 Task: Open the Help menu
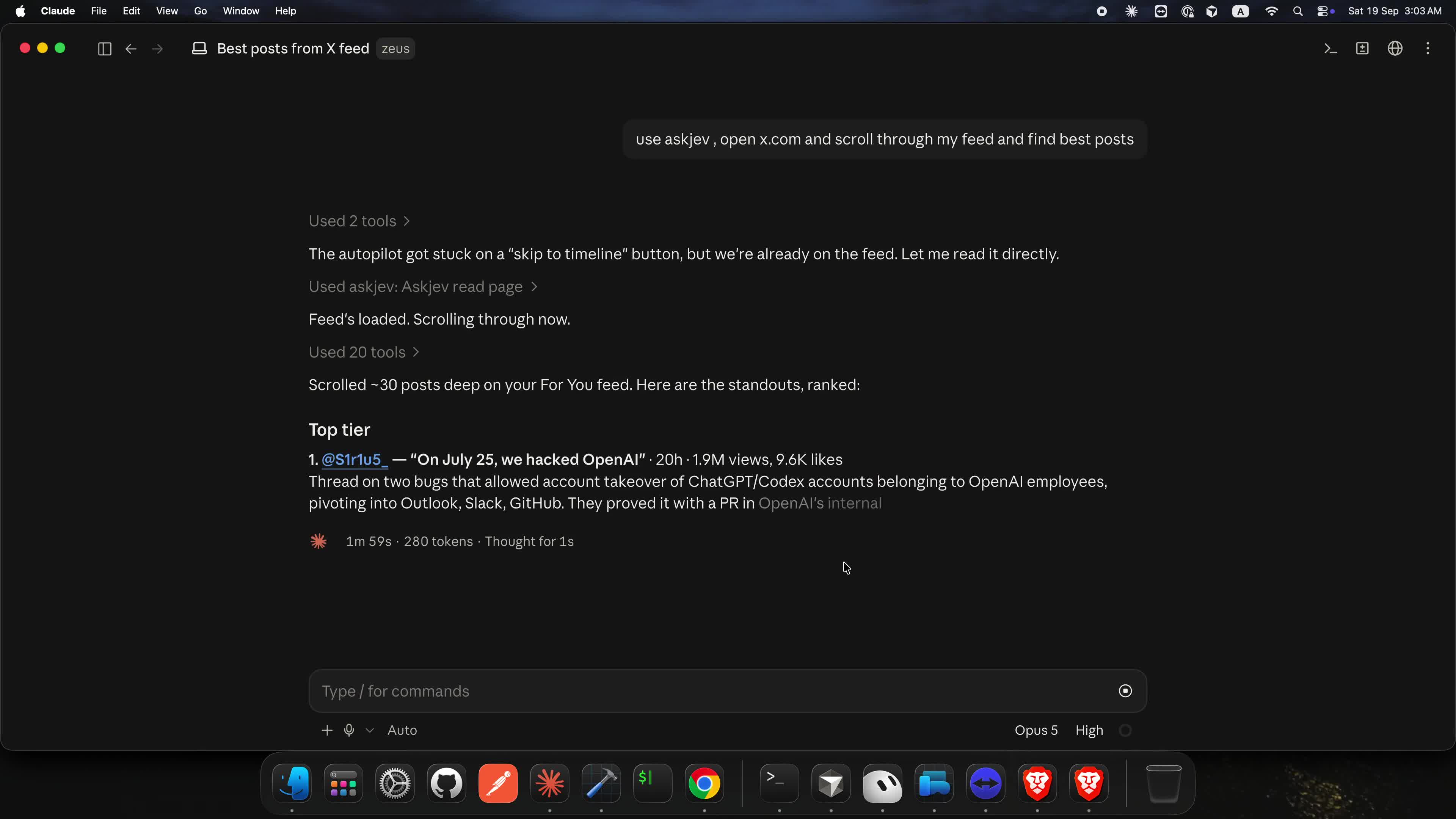pos(286,11)
